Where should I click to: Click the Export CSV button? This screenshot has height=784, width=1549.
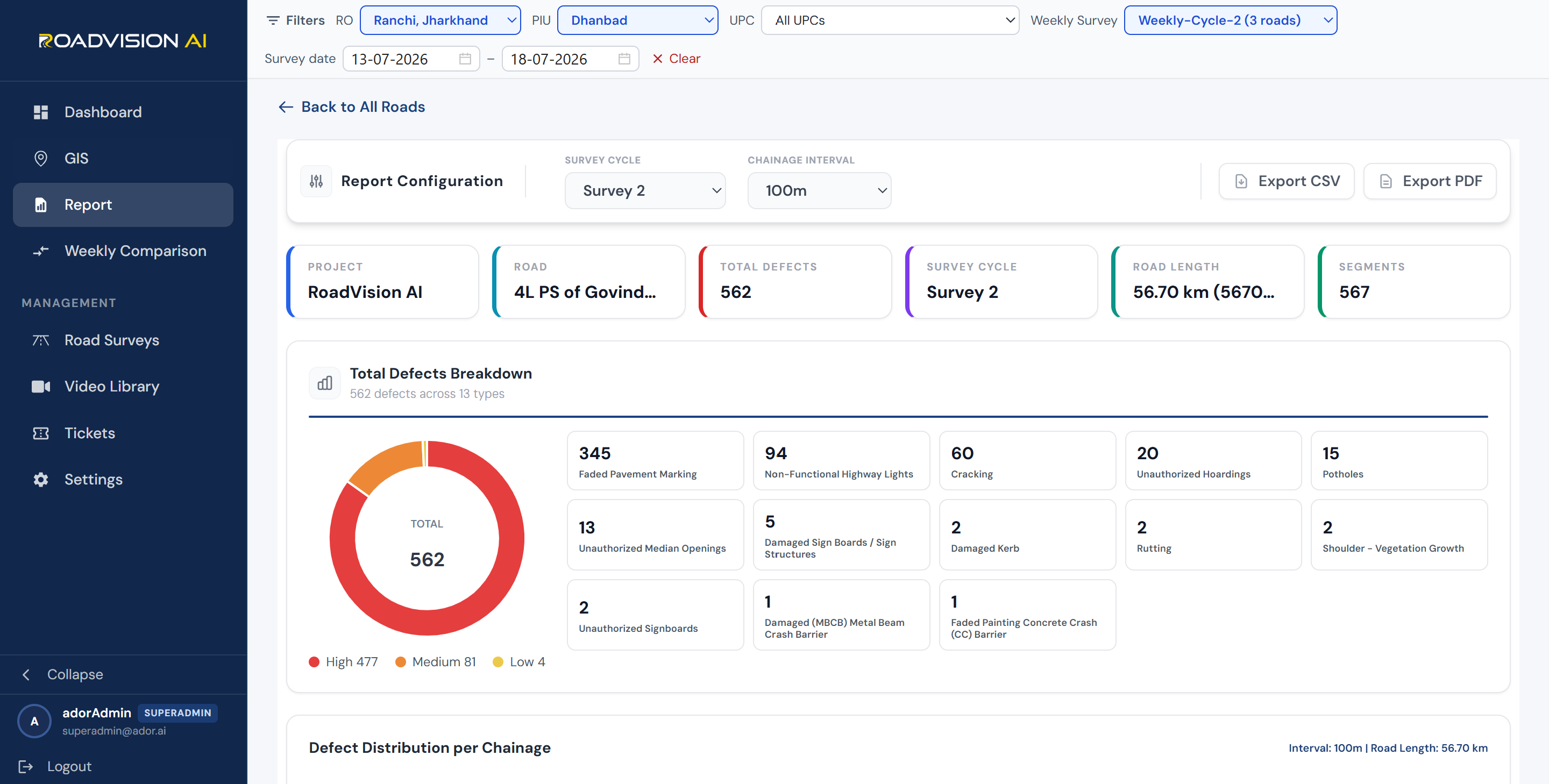[1286, 181]
